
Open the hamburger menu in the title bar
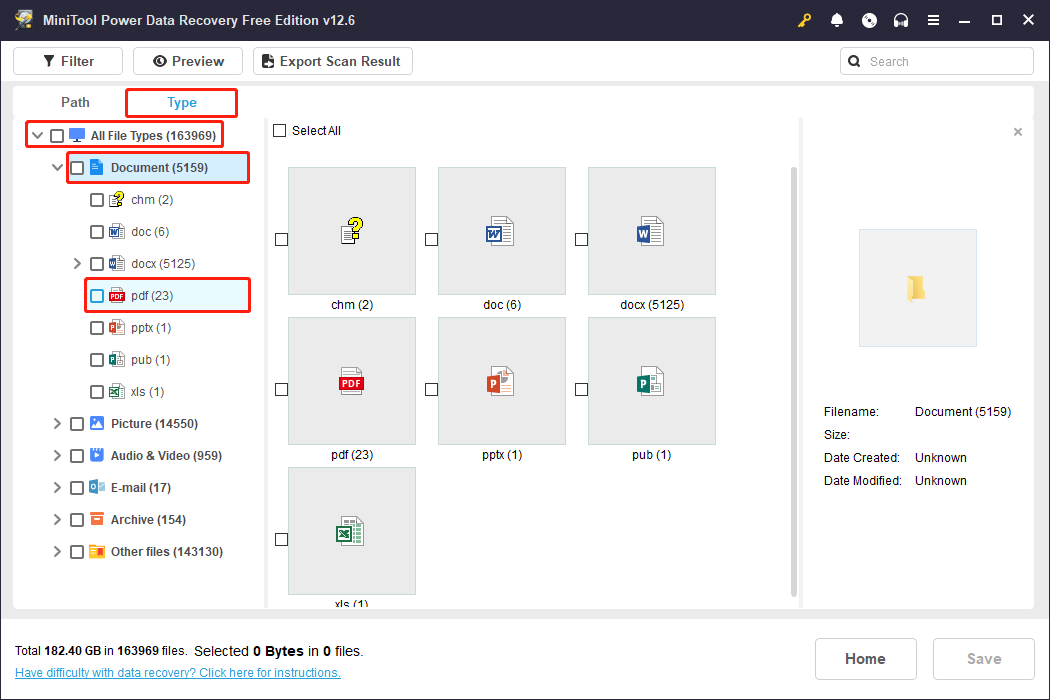pyautogui.click(x=933, y=19)
